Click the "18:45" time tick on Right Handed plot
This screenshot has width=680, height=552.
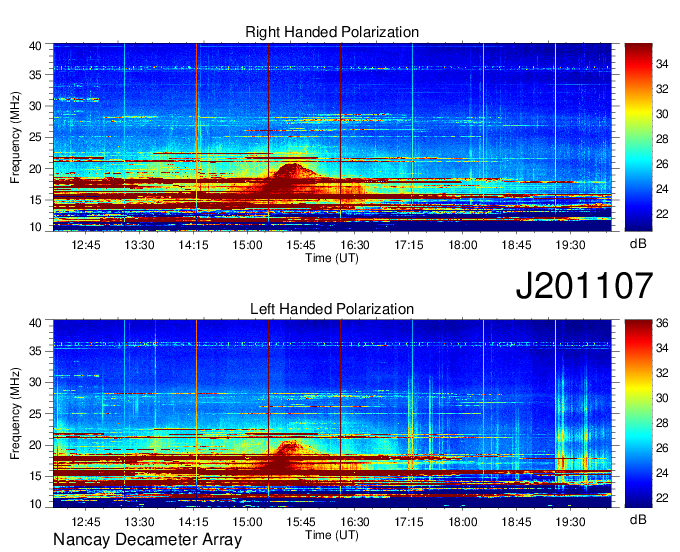[x=517, y=245]
